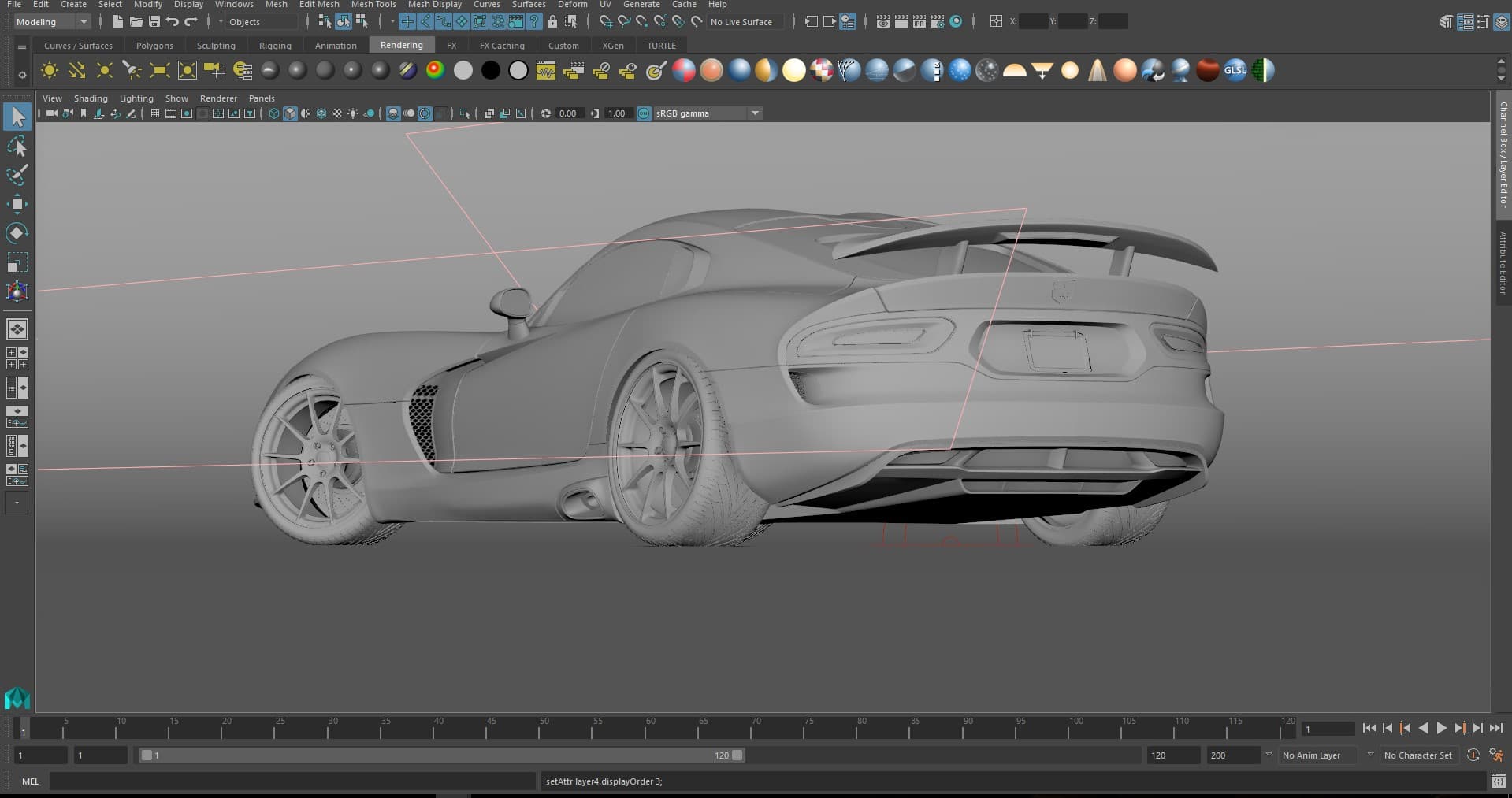Open the No Live Surface field
Screen dimensions: 1512x798
(x=745, y=22)
